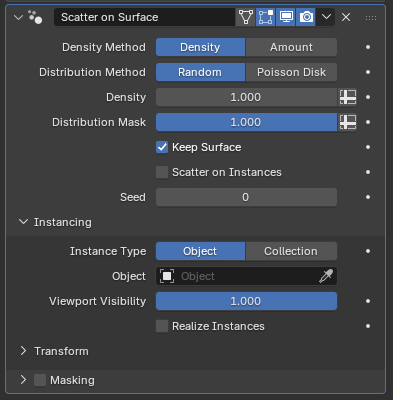This screenshot has width=393, height=400.
Task: Open the Object picker field
Action: [x=246, y=276]
